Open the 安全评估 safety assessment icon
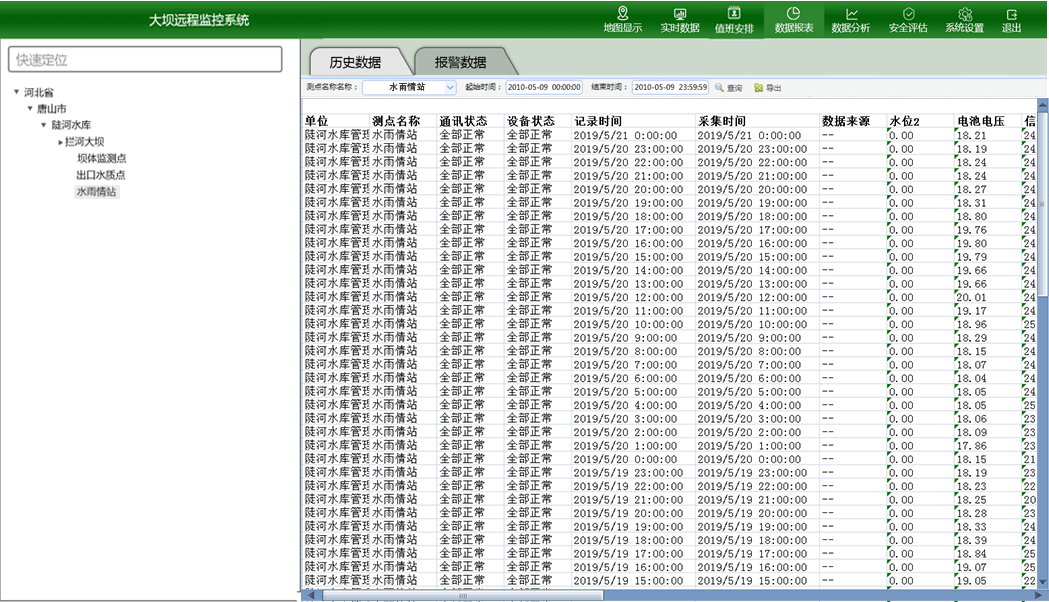 908,19
